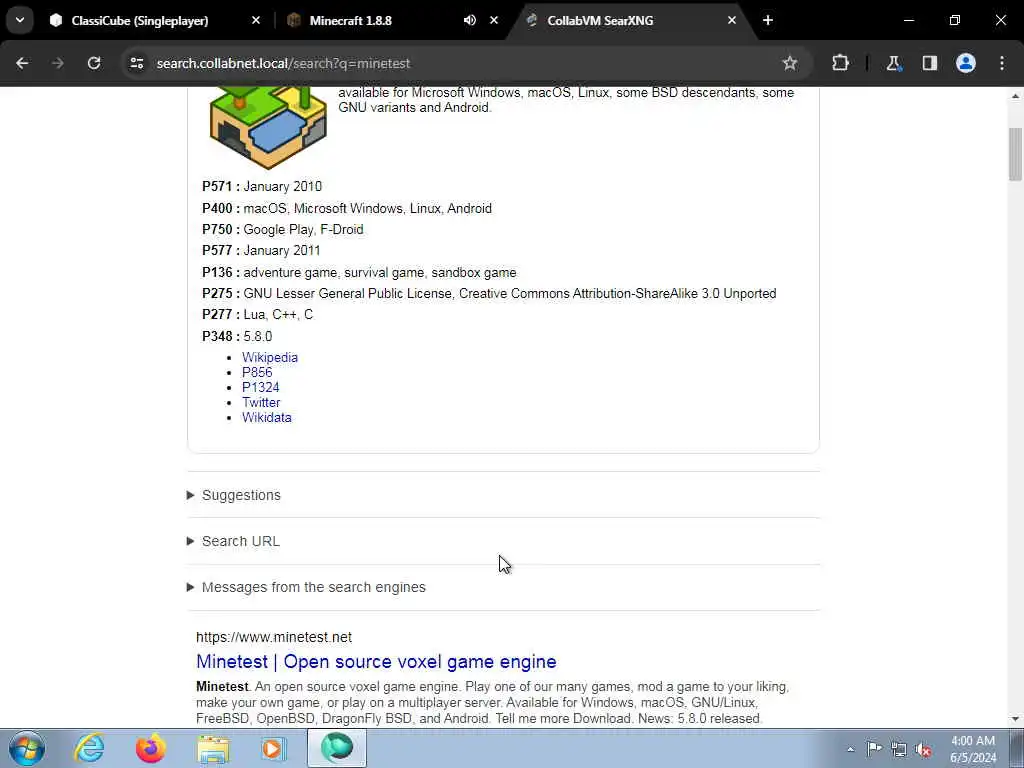Open Chrome Labs flask icon
This screenshot has height=768, width=1024.
pyautogui.click(x=893, y=63)
